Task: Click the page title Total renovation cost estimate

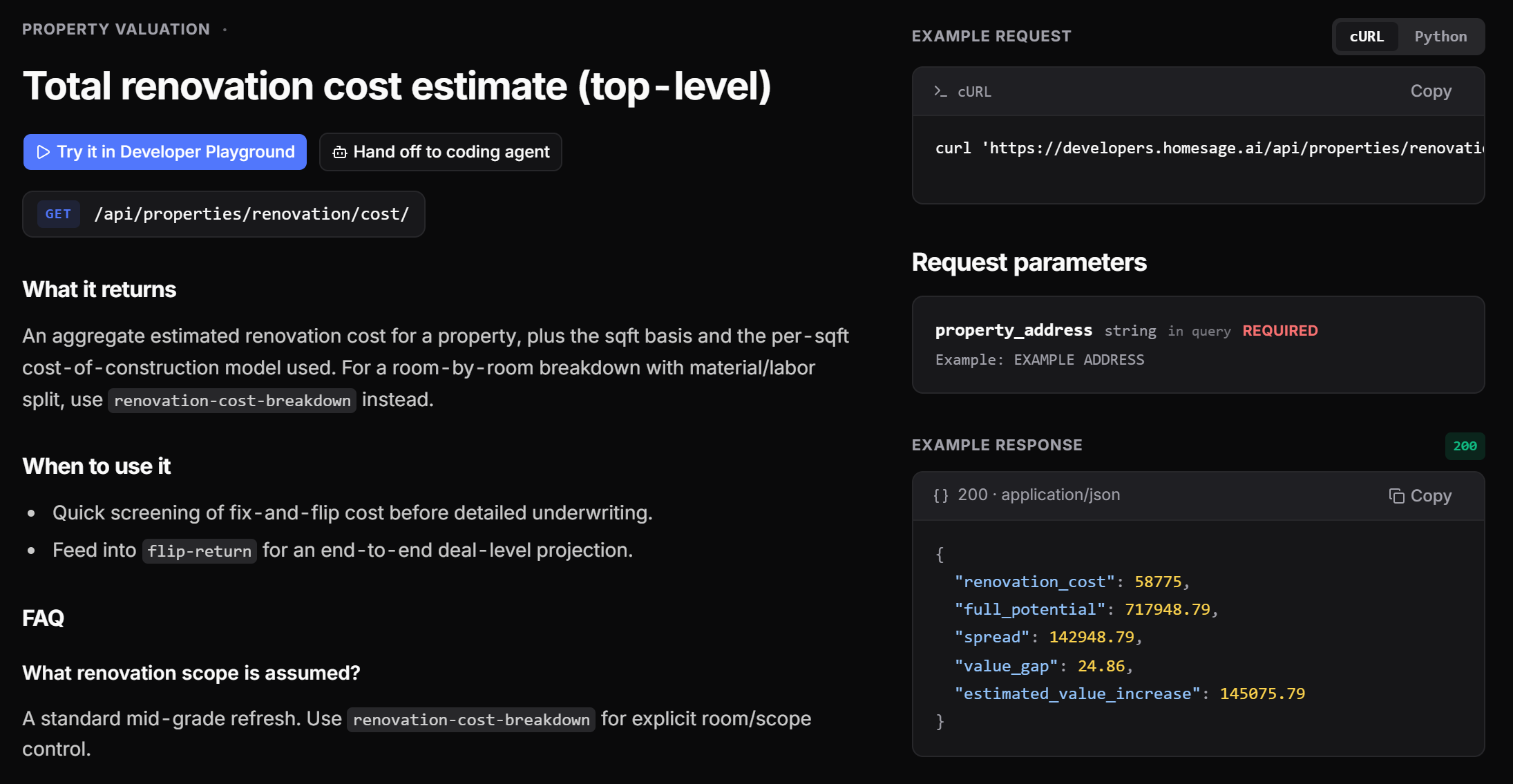Action: coord(397,86)
